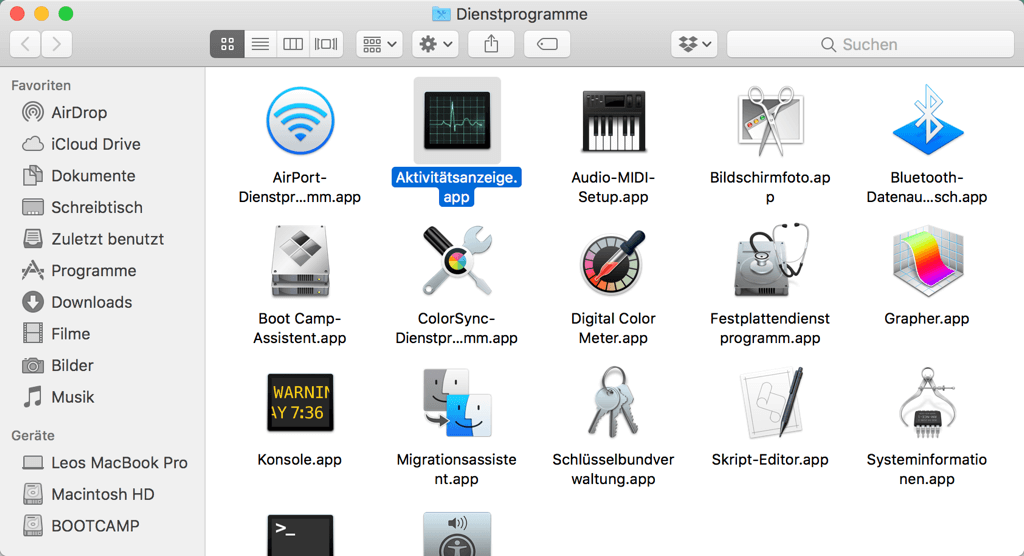Image resolution: width=1024 pixels, height=556 pixels.
Task: Switch to list view
Action: (x=260, y=44)
